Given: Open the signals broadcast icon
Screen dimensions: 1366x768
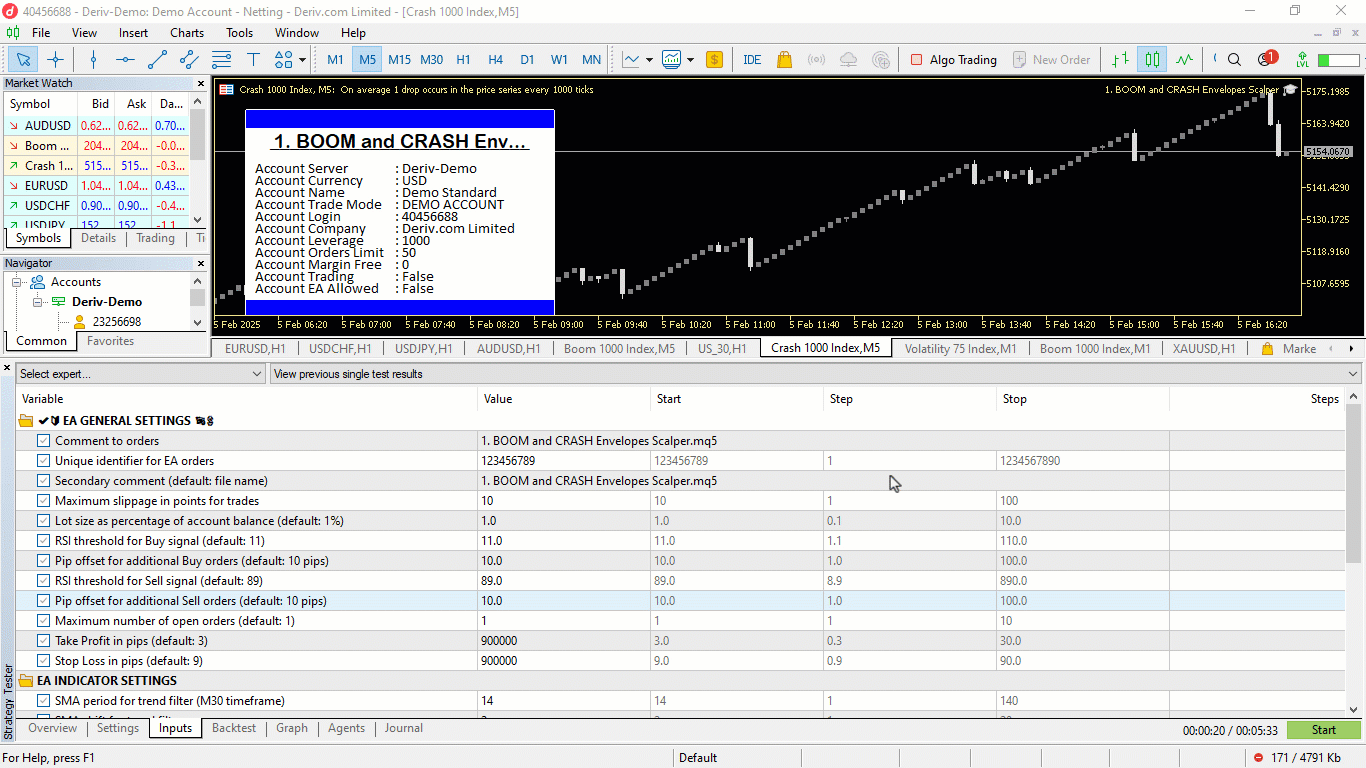Looking at the screenshot, I should pos(816,59).
